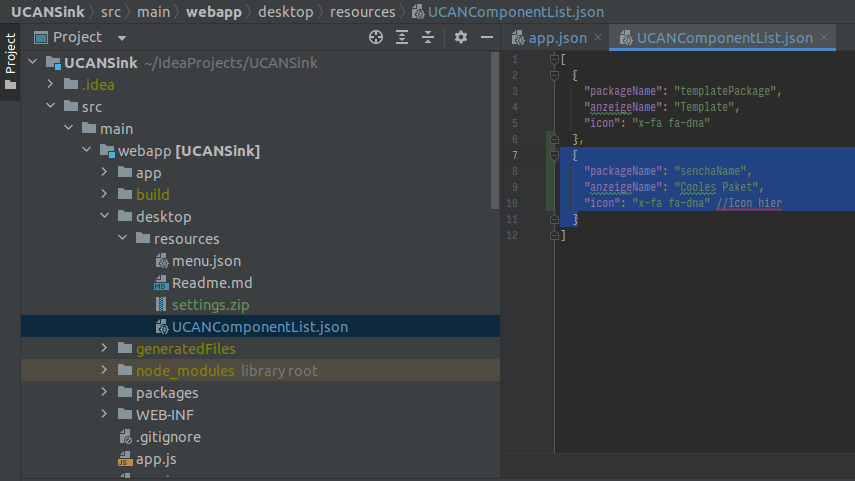Expand the .idea folder

(50, 84)
